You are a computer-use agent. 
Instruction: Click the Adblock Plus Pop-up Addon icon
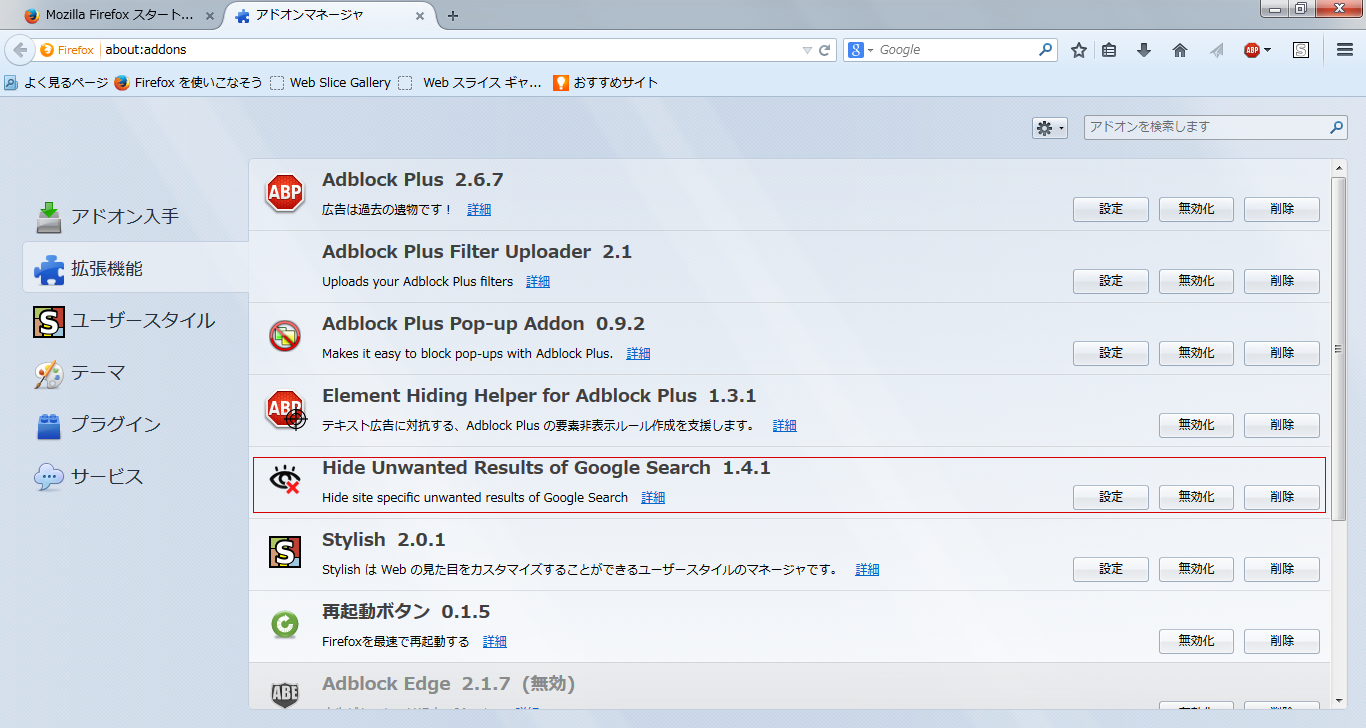pyautogui.click(x=285, y=337)
